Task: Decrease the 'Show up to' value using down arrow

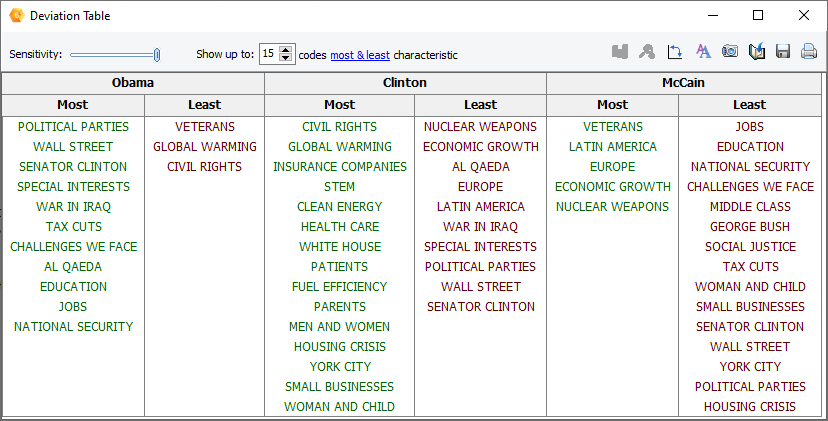Action: [286, 59]
